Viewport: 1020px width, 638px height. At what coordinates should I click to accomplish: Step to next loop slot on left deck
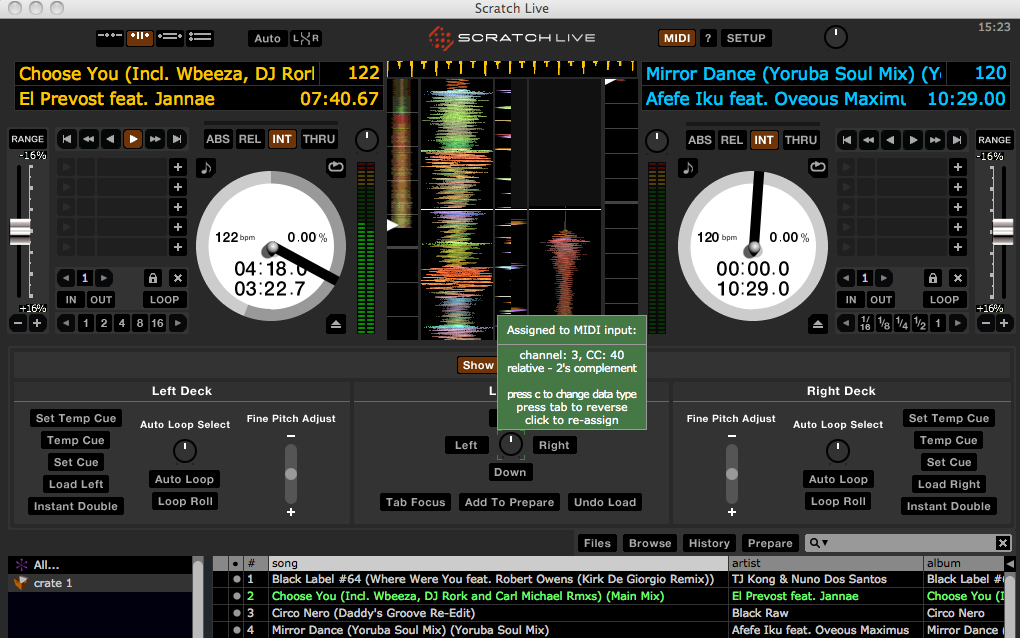[x=103, y=278]
